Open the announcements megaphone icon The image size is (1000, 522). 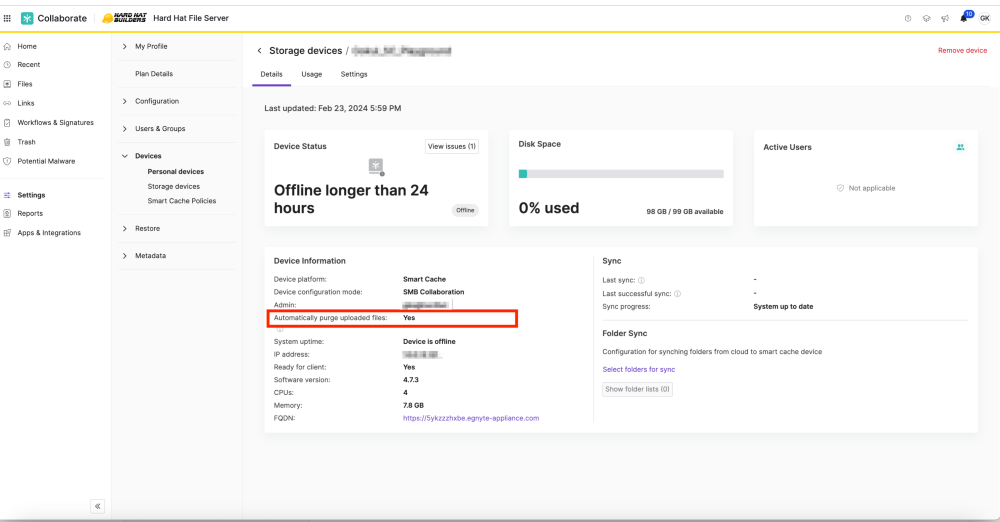(945, 19)
